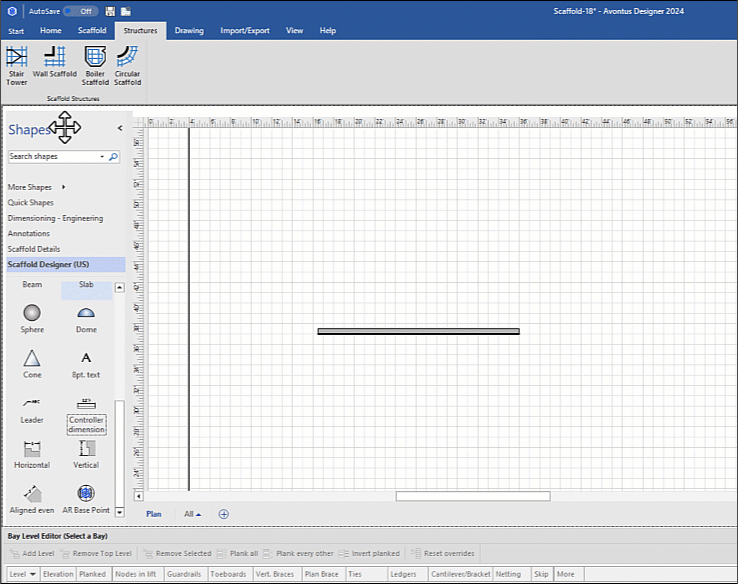Click the Save icon in title bar
Image resolution: width=738 pixels, height=584 pixels.
tap(109, 11)
